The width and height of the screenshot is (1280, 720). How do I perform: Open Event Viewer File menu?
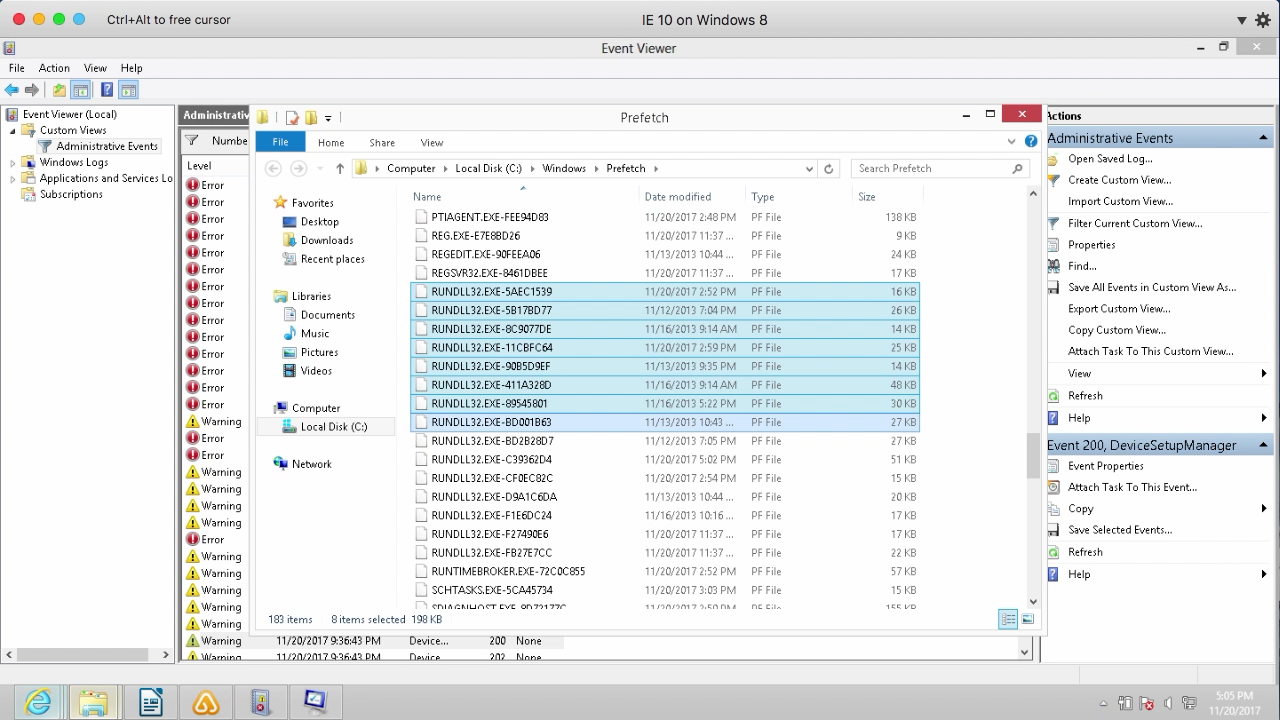point(17,68)
